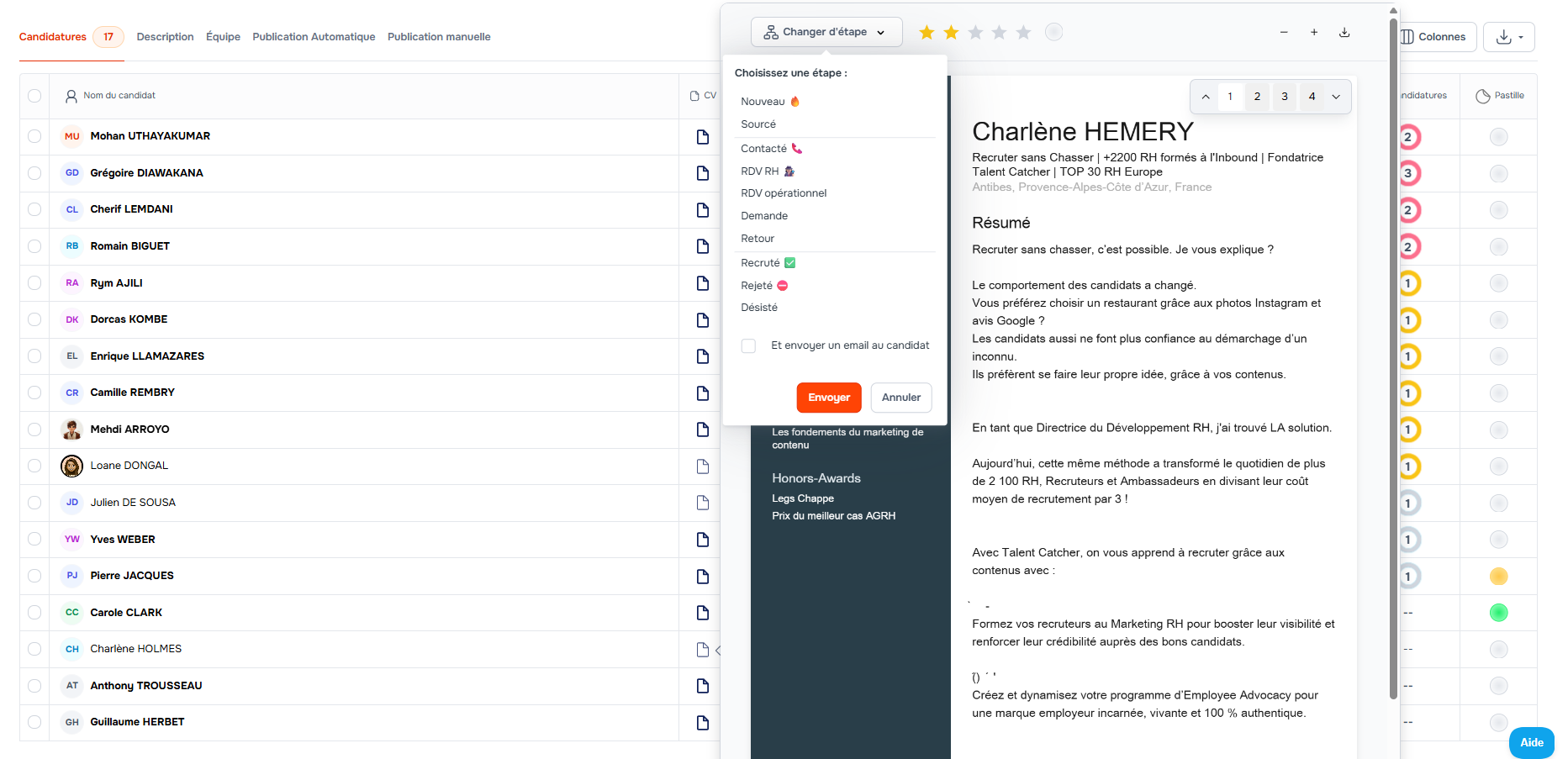Sort by 'Nom du candidat' column header

pyautogui.click(x=119, y=96)
